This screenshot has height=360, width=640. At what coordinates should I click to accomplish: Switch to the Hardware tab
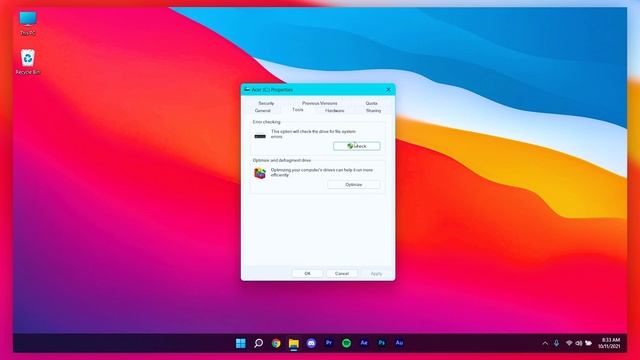click(x=334, y=111)
